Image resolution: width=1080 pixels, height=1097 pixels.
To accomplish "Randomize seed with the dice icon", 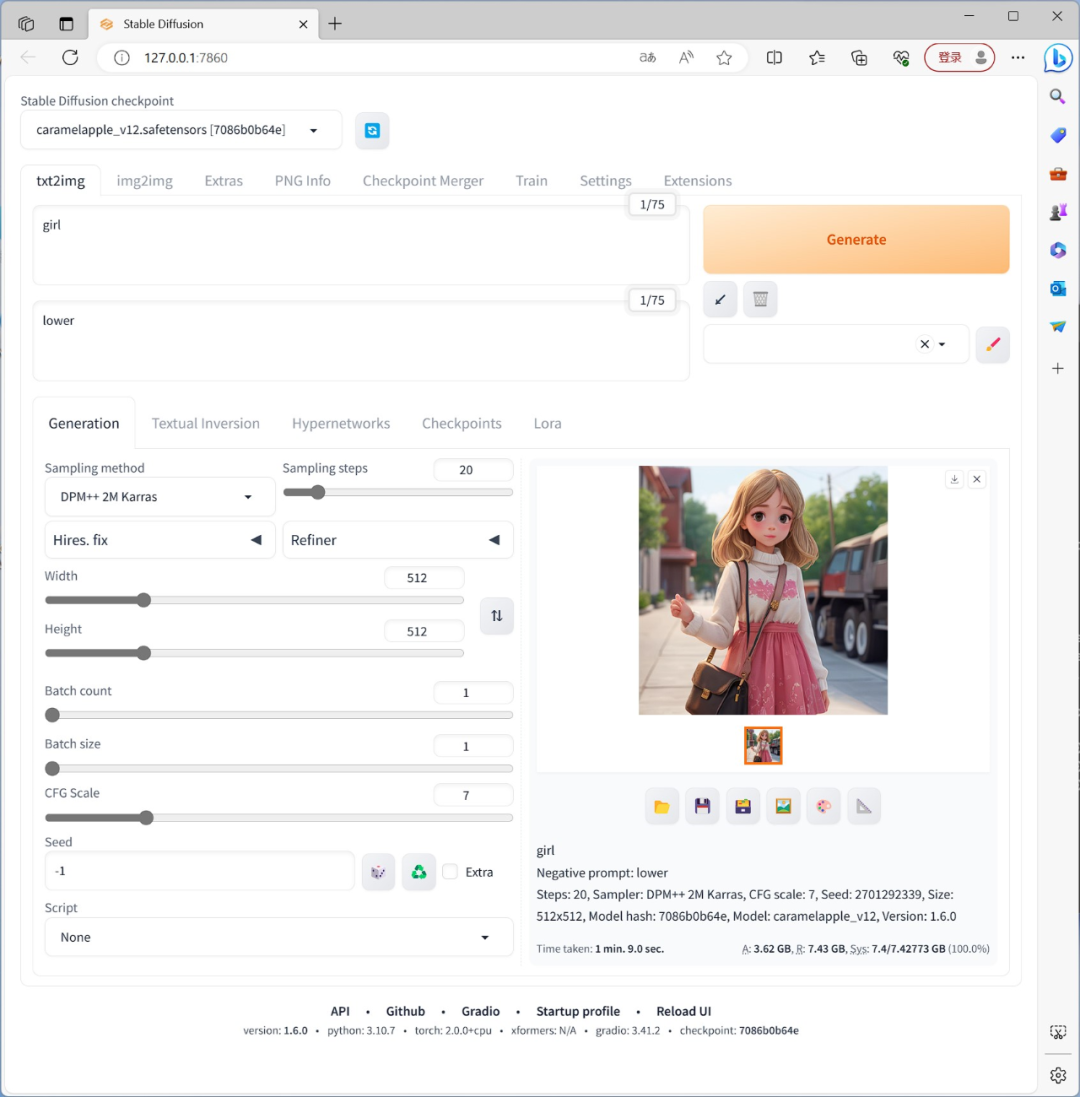I will pyautogui.click(x=378, y=872).
